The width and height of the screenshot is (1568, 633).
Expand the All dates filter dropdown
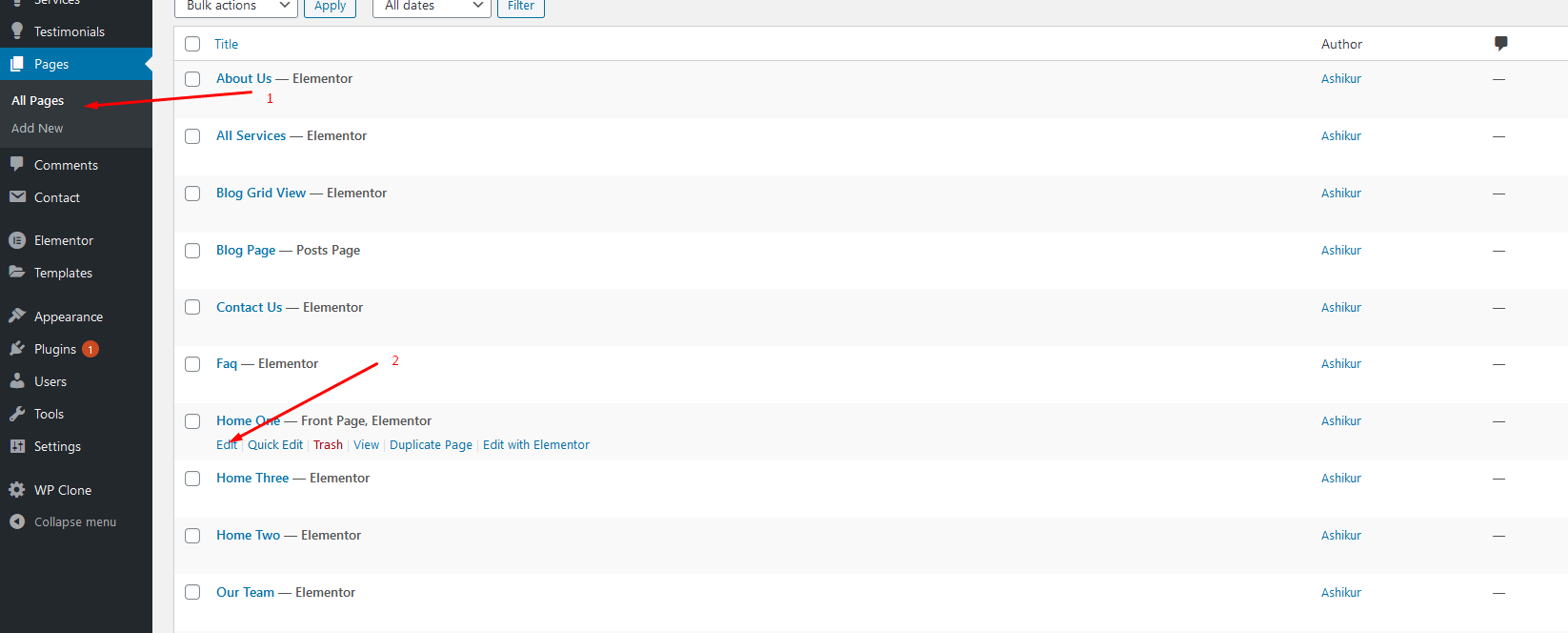point(432,6)
